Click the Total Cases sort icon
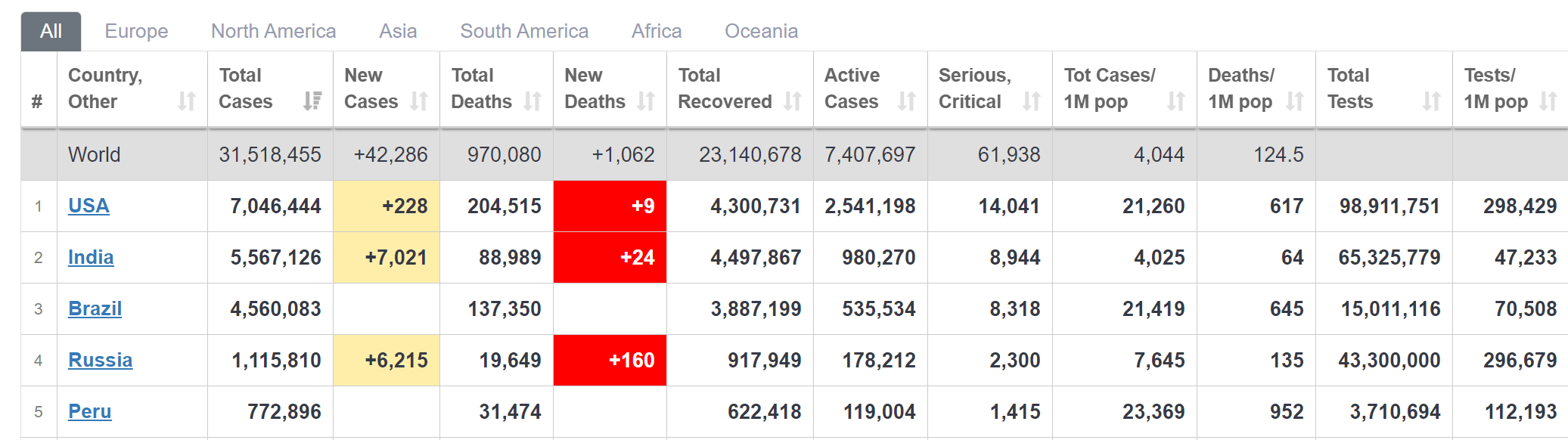The width and height of the screenshot is (1568, 440). pyautogui.click(x=312, y=101)
